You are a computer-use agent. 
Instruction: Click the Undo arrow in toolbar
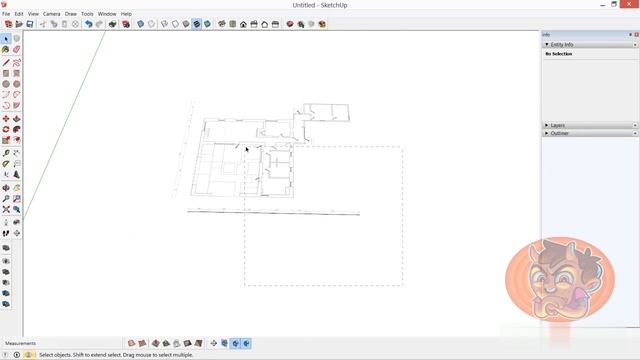tap(89, 24)
